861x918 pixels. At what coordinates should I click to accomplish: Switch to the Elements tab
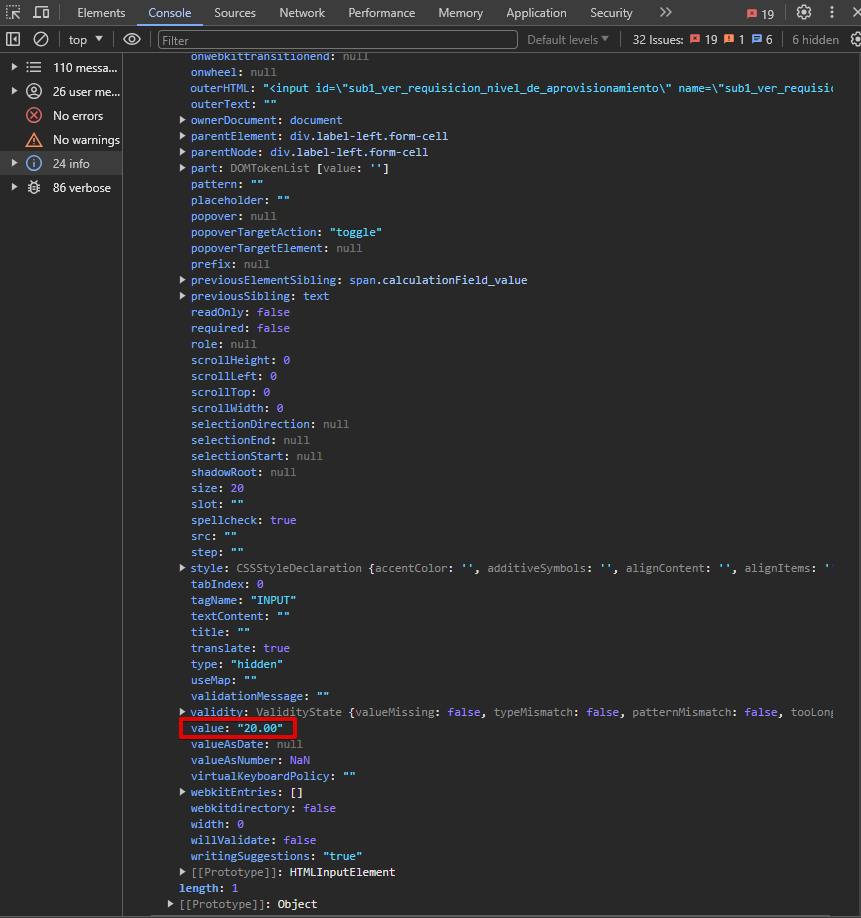(101, 13)
